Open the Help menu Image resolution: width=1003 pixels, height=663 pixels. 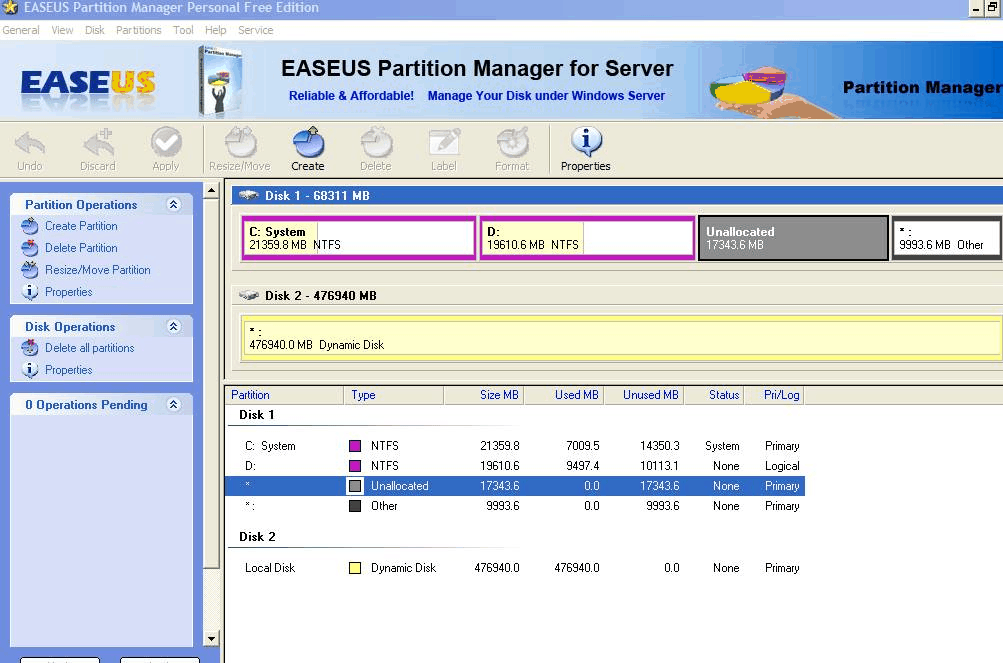216,30
